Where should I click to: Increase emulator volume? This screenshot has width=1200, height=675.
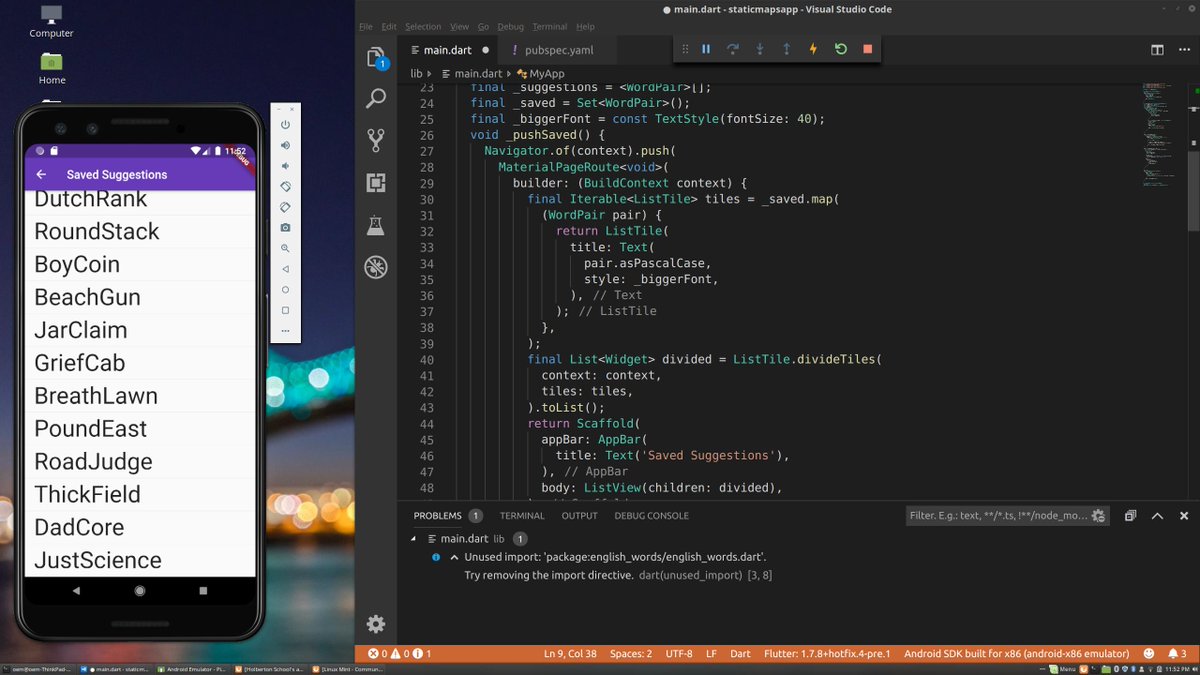(285, 146)
